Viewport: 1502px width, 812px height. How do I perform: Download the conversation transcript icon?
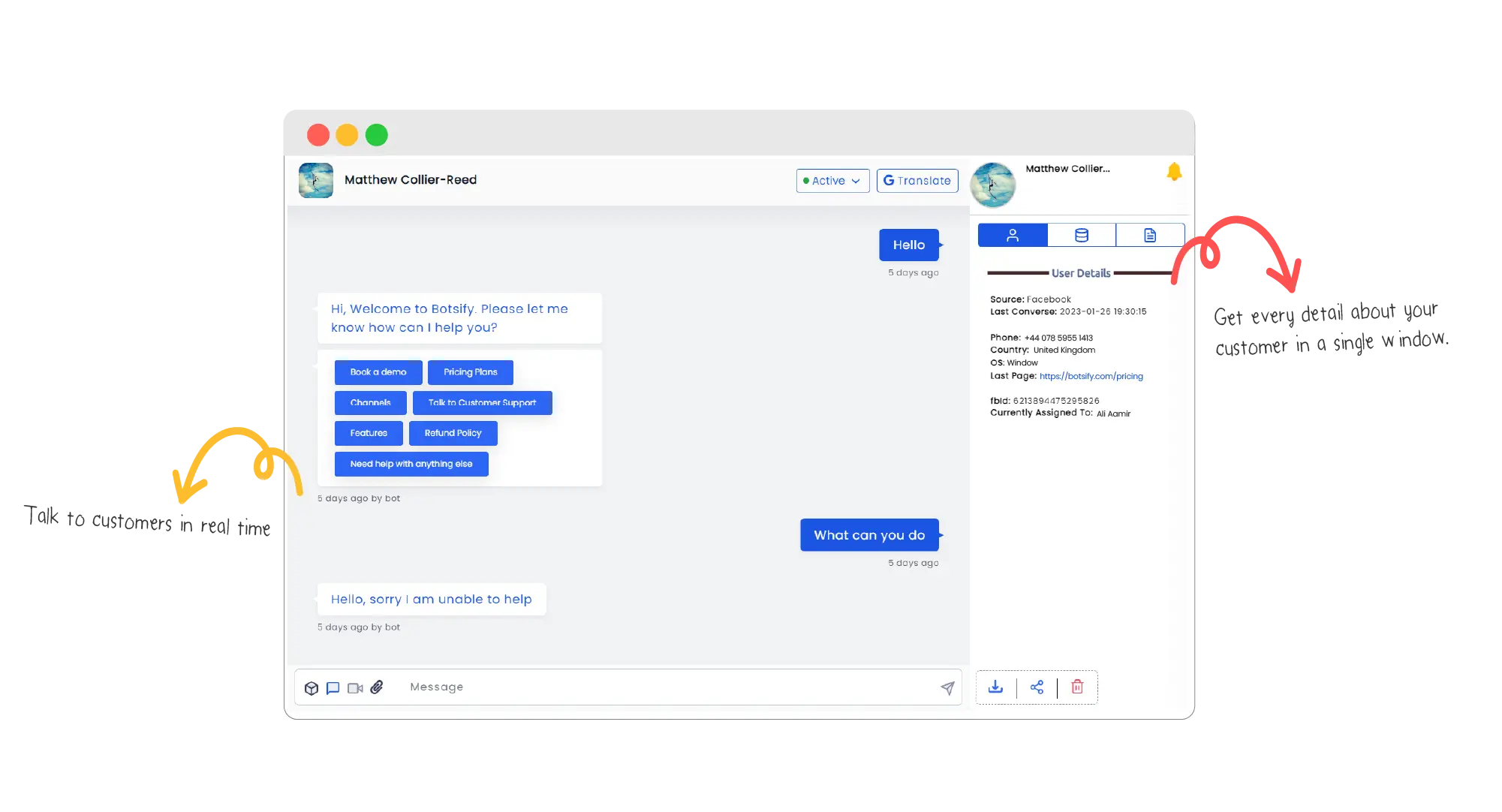[x=995, y=687]
